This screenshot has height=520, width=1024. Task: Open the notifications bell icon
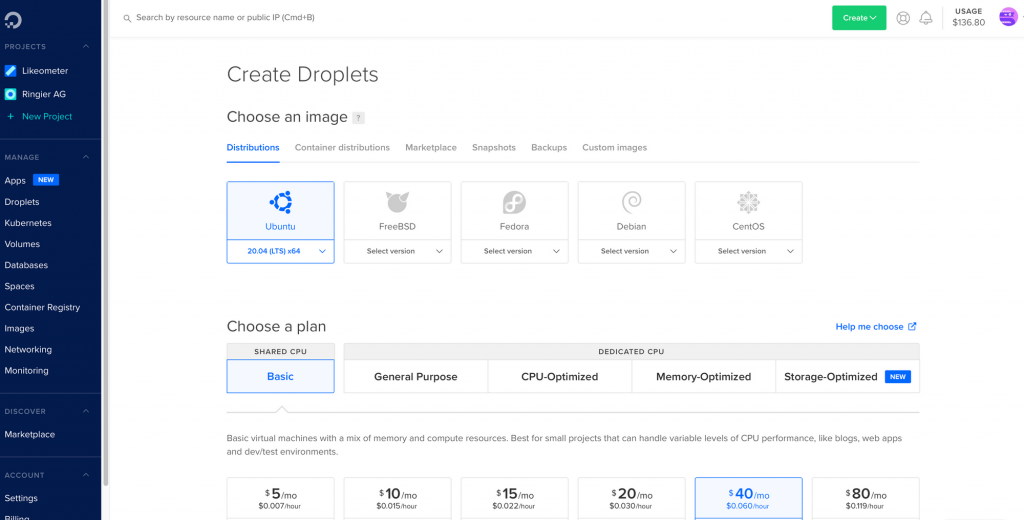(x=925, y=18)
